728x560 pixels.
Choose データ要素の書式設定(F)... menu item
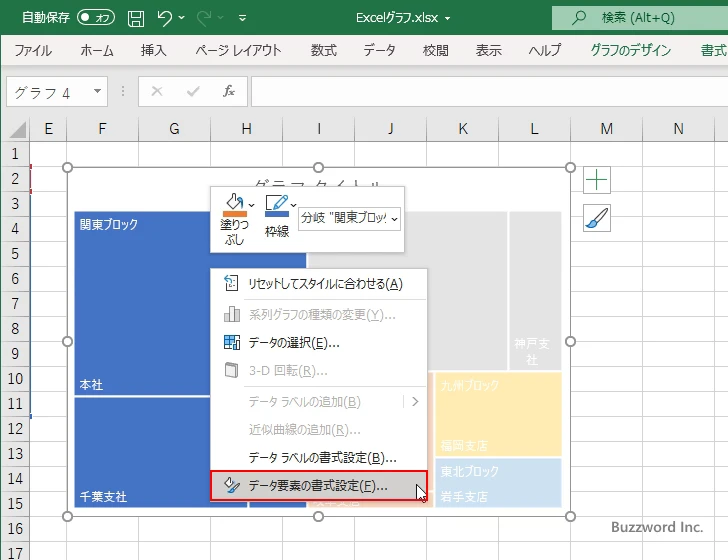(318, 486)
